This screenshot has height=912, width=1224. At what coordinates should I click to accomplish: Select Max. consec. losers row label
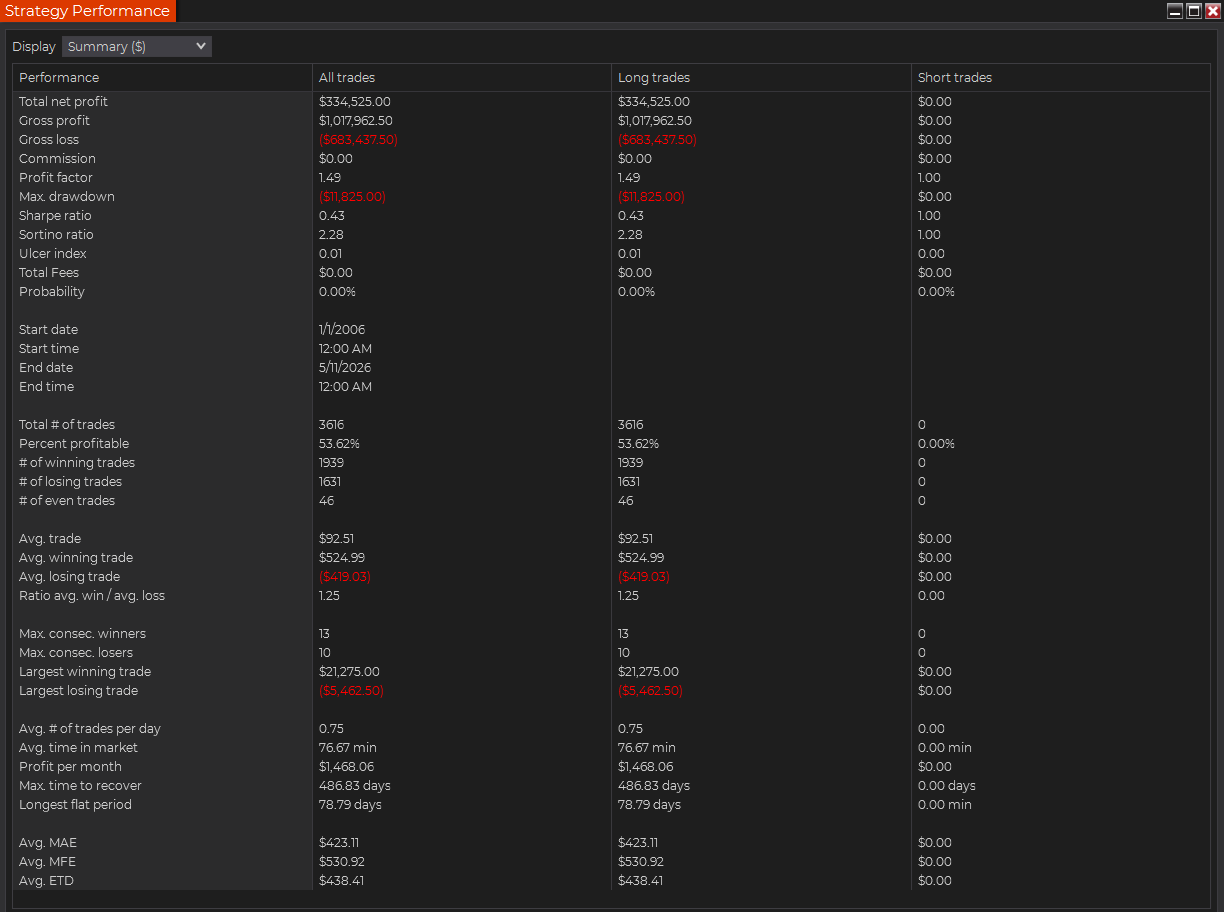76,653
